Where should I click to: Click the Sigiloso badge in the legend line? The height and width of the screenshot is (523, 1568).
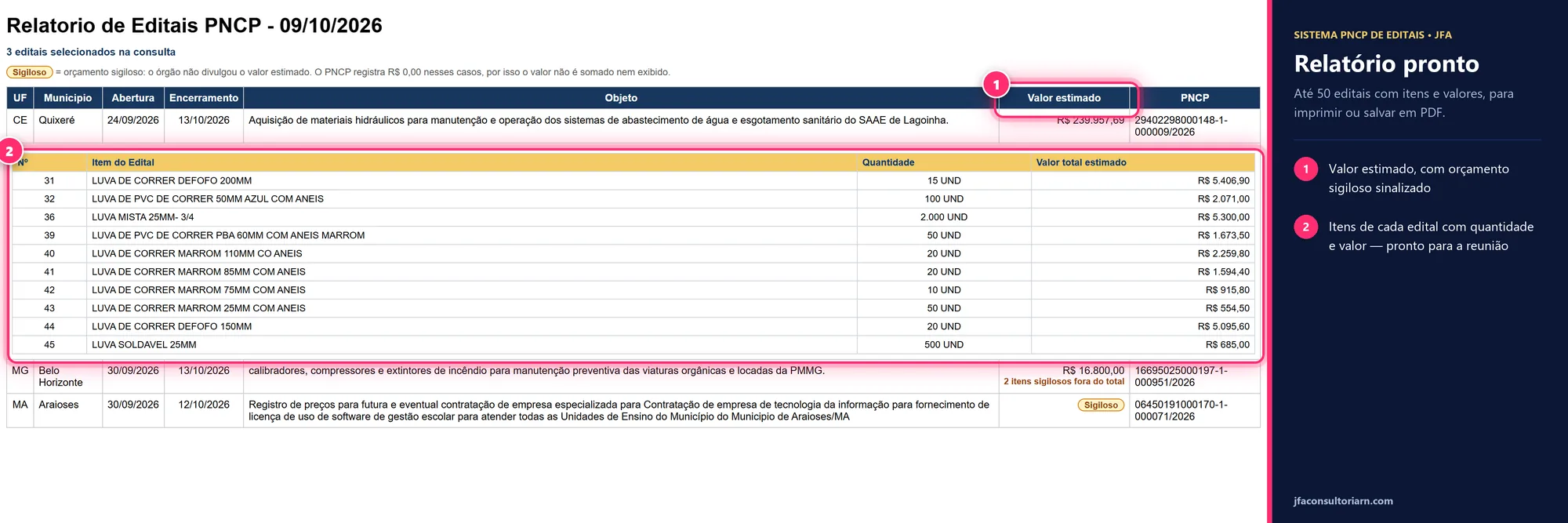(x=30, y=72)
